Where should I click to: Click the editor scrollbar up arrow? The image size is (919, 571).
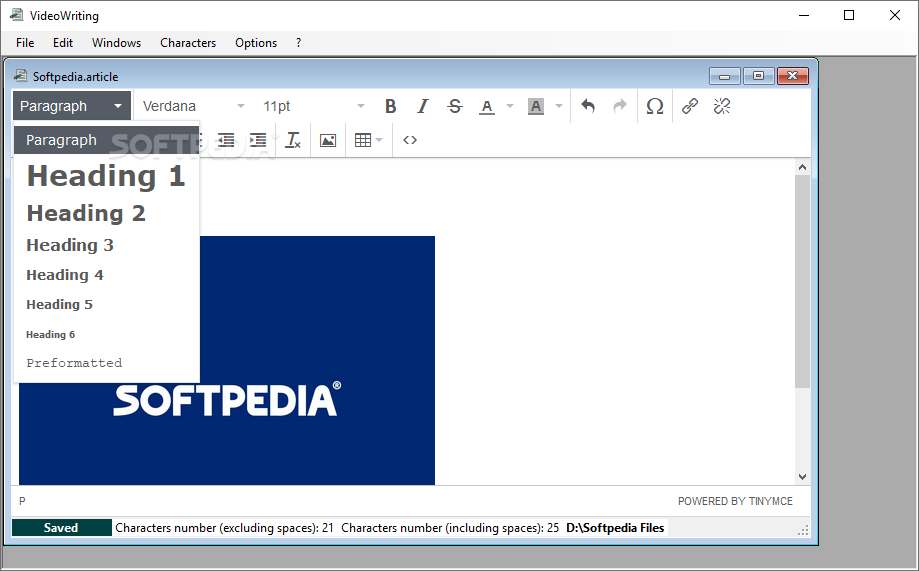(x=802, y=167)
